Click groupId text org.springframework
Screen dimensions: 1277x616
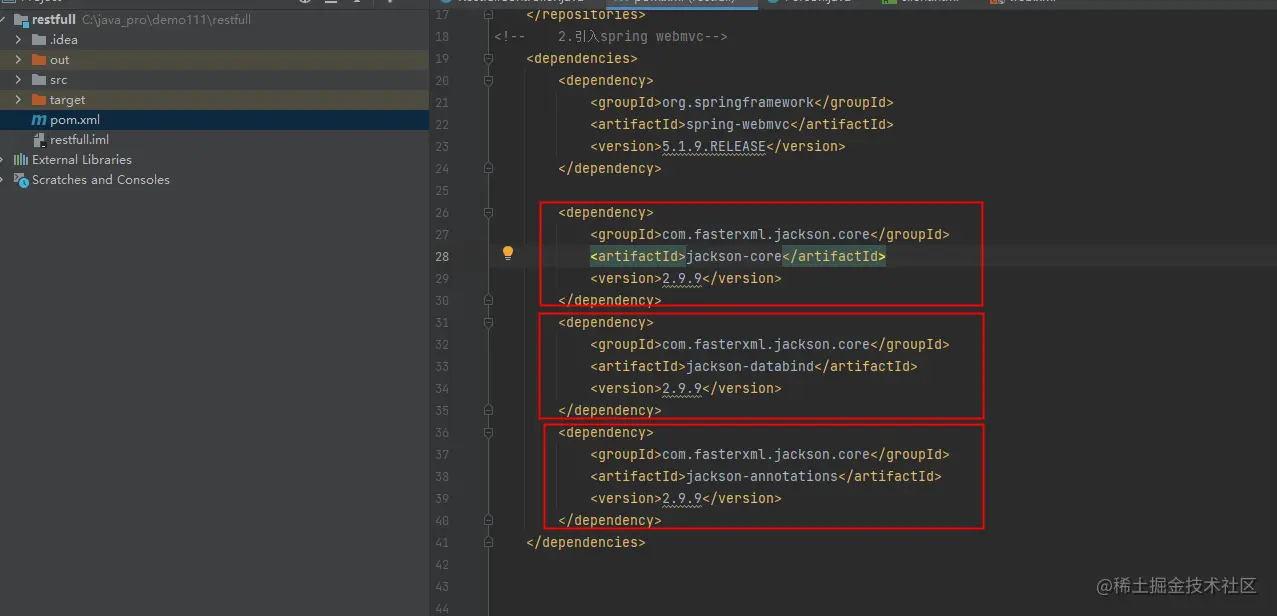(x=738, y=102)
